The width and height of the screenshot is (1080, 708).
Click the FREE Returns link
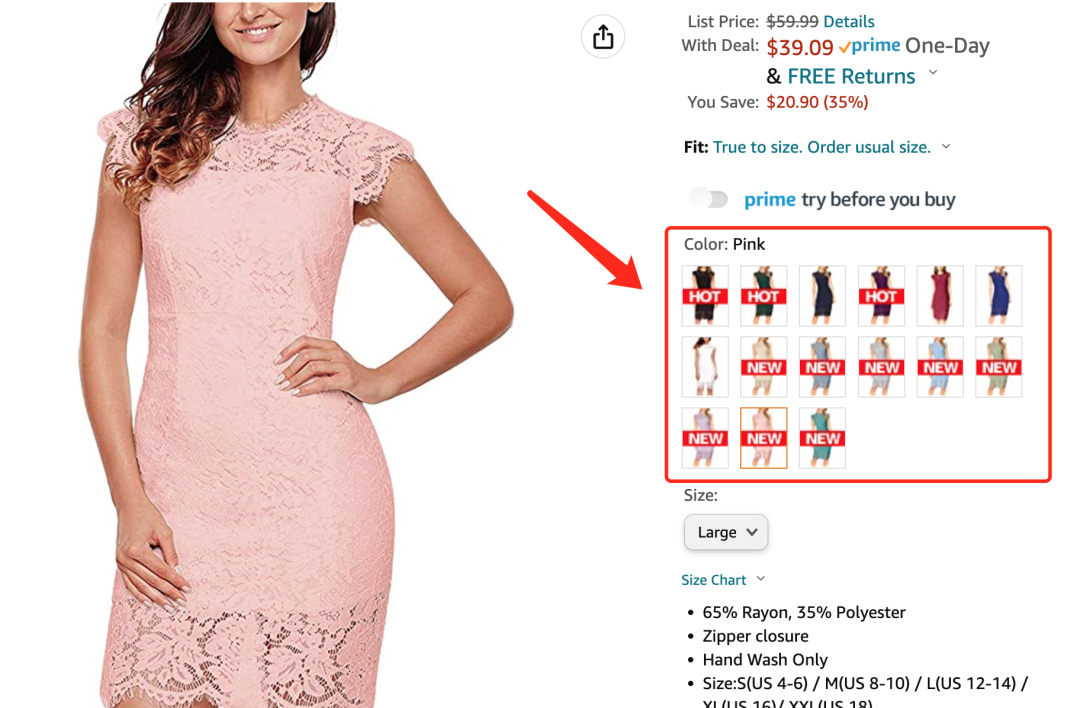(x=851, y=76)
